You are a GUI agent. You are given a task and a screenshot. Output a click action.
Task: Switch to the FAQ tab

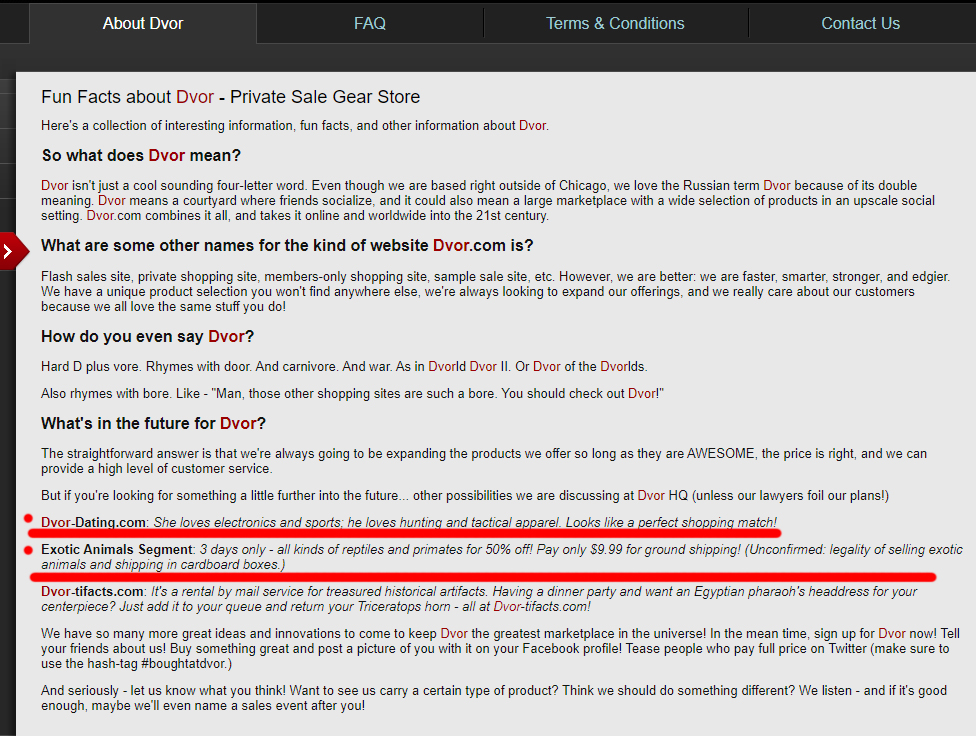point(370,24)
